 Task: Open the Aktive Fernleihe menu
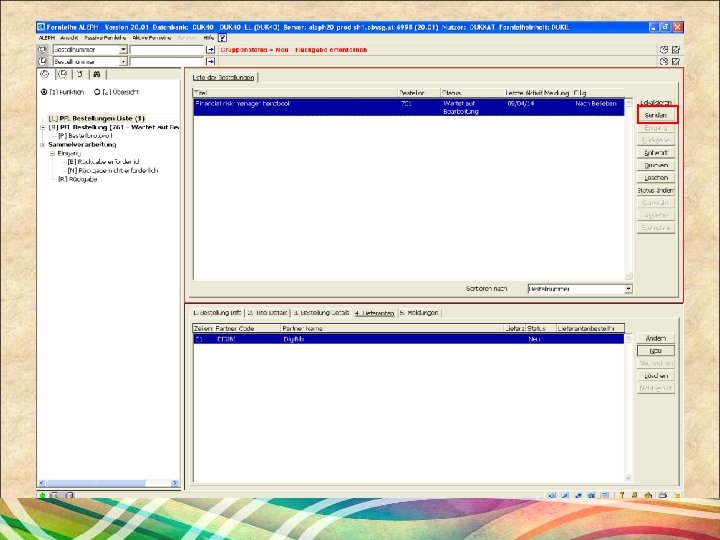pyautogui.click(x=152, y=38)
